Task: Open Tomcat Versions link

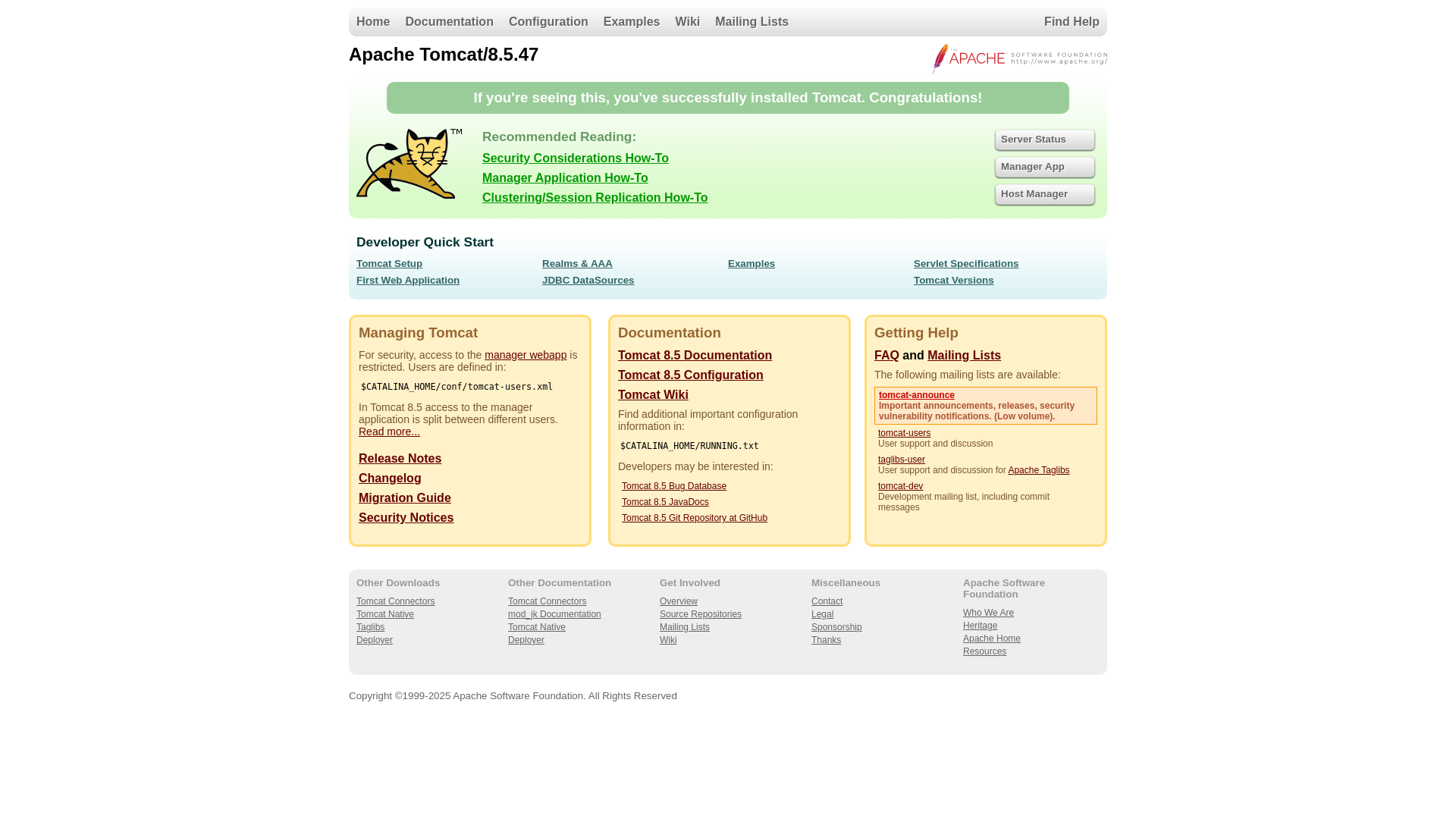Action: click(x=953, y=281)
